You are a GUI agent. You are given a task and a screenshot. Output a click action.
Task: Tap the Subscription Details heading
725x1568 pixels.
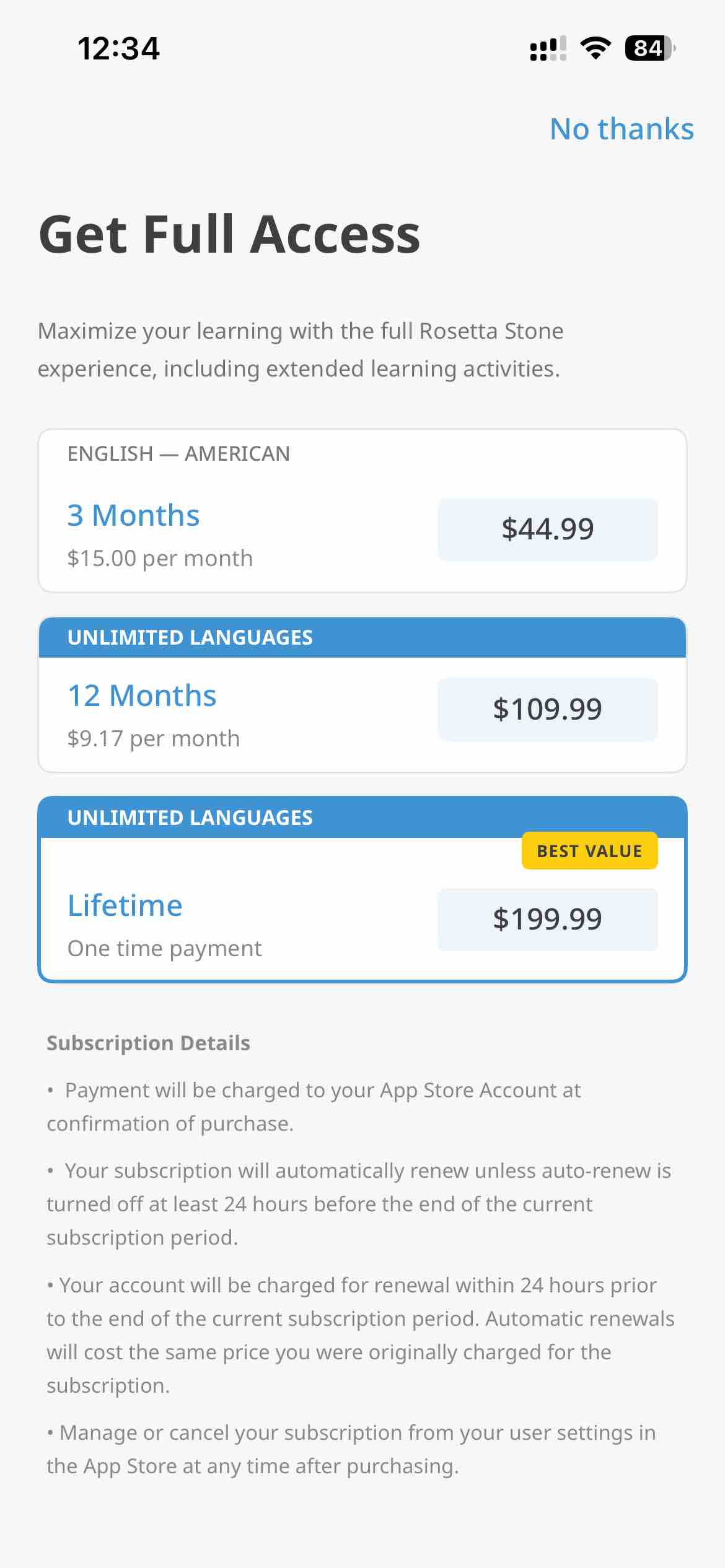point(148,1042)
